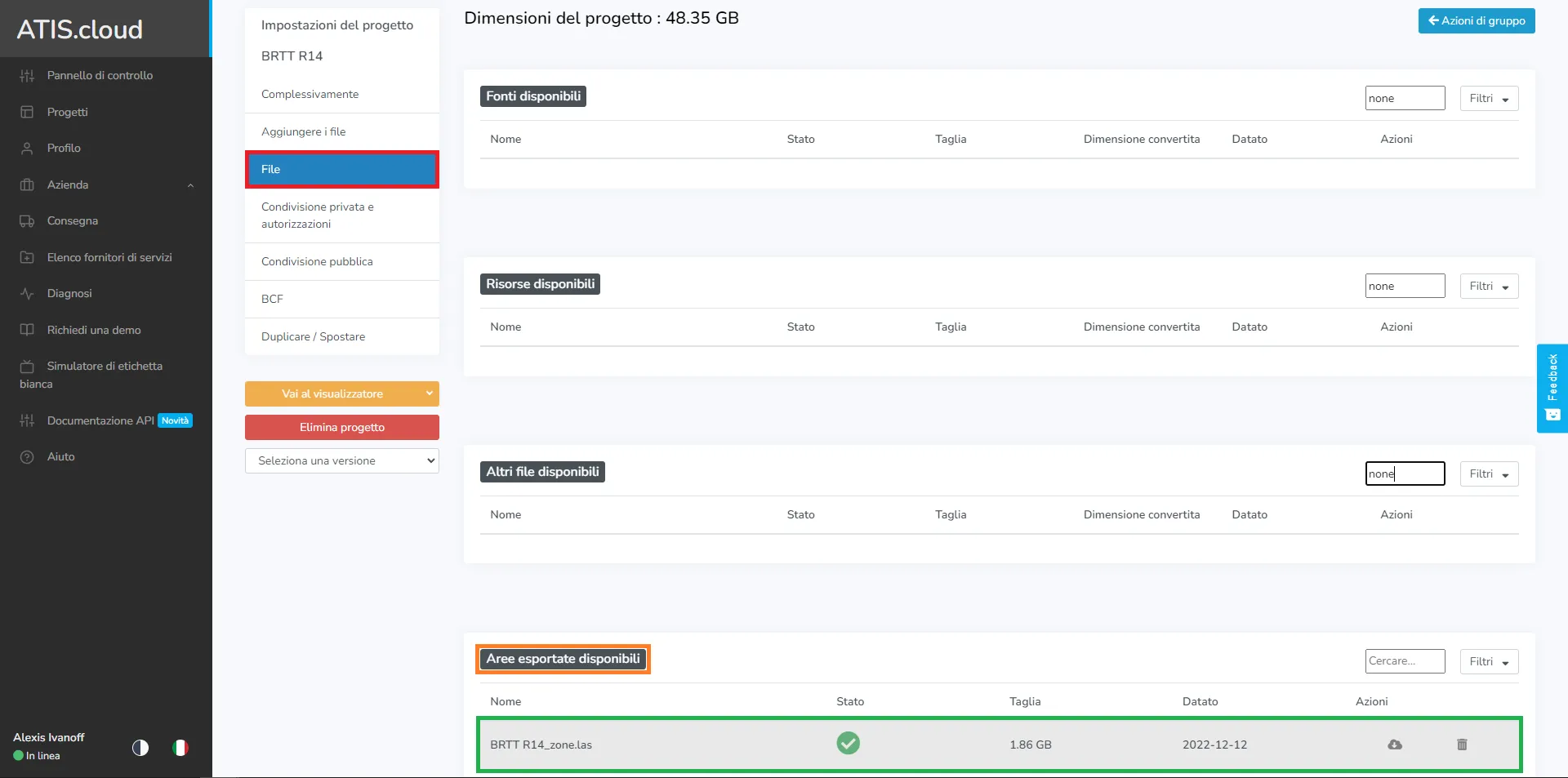Download BRTT R14_zone.las with cloud icon
1568x778 pixels.
tap(1395, 745)
